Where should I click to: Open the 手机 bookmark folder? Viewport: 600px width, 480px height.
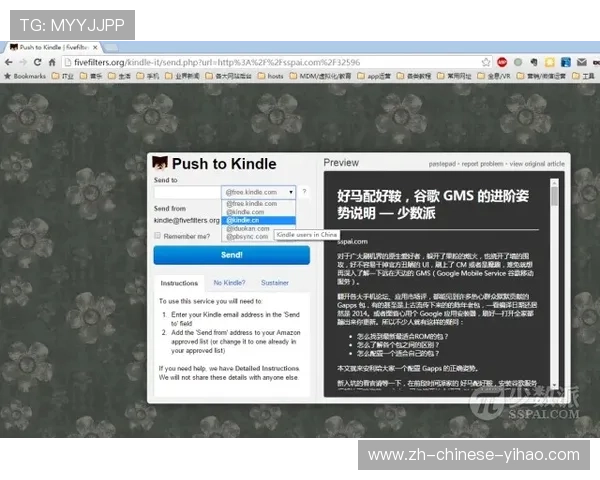(x=148, y=76)
